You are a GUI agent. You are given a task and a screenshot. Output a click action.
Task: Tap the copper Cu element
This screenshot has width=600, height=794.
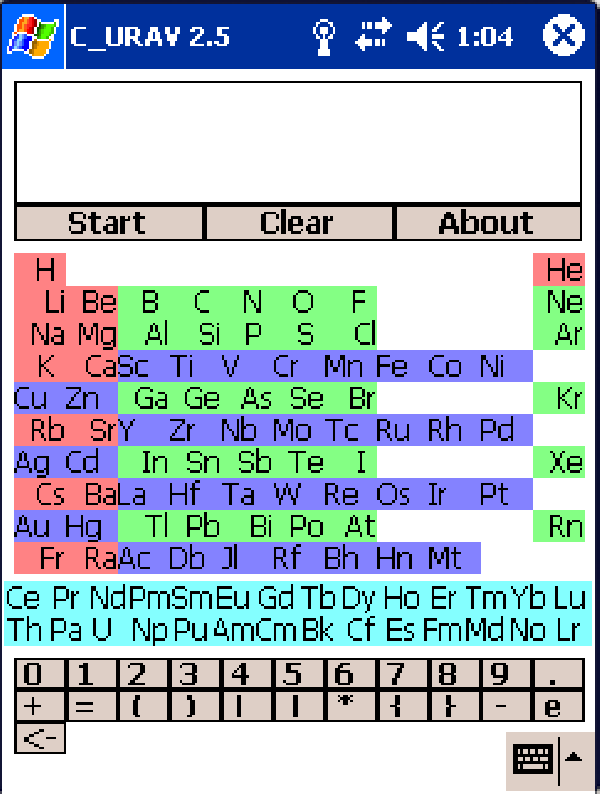click(30, 398)
